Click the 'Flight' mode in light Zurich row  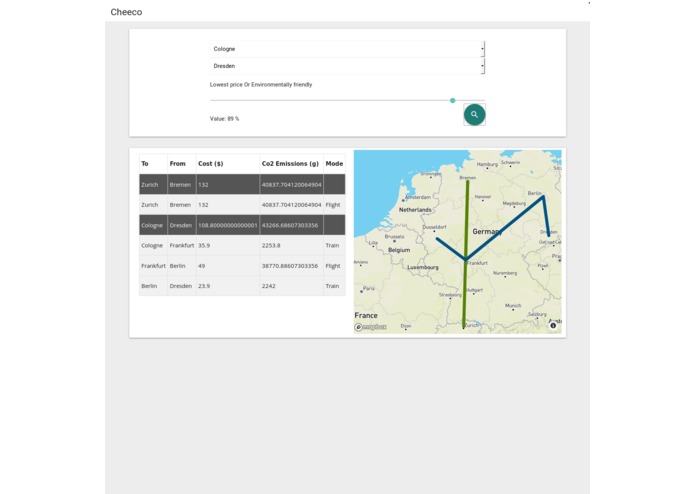[x=333, y=205]
